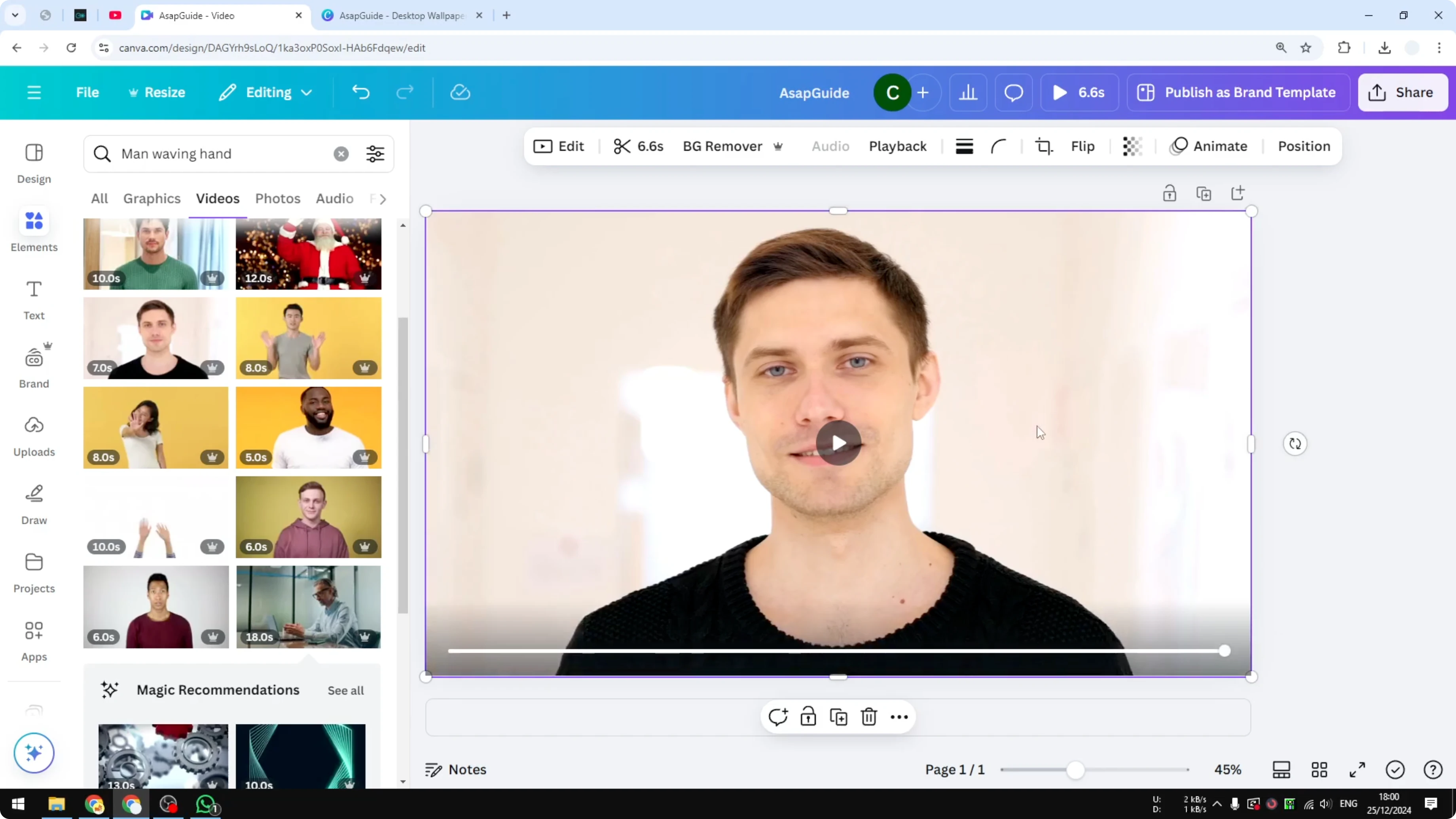Adjust the zoom slider at the bottom
1456x819 pixels.
click(x=1076, y=770)
